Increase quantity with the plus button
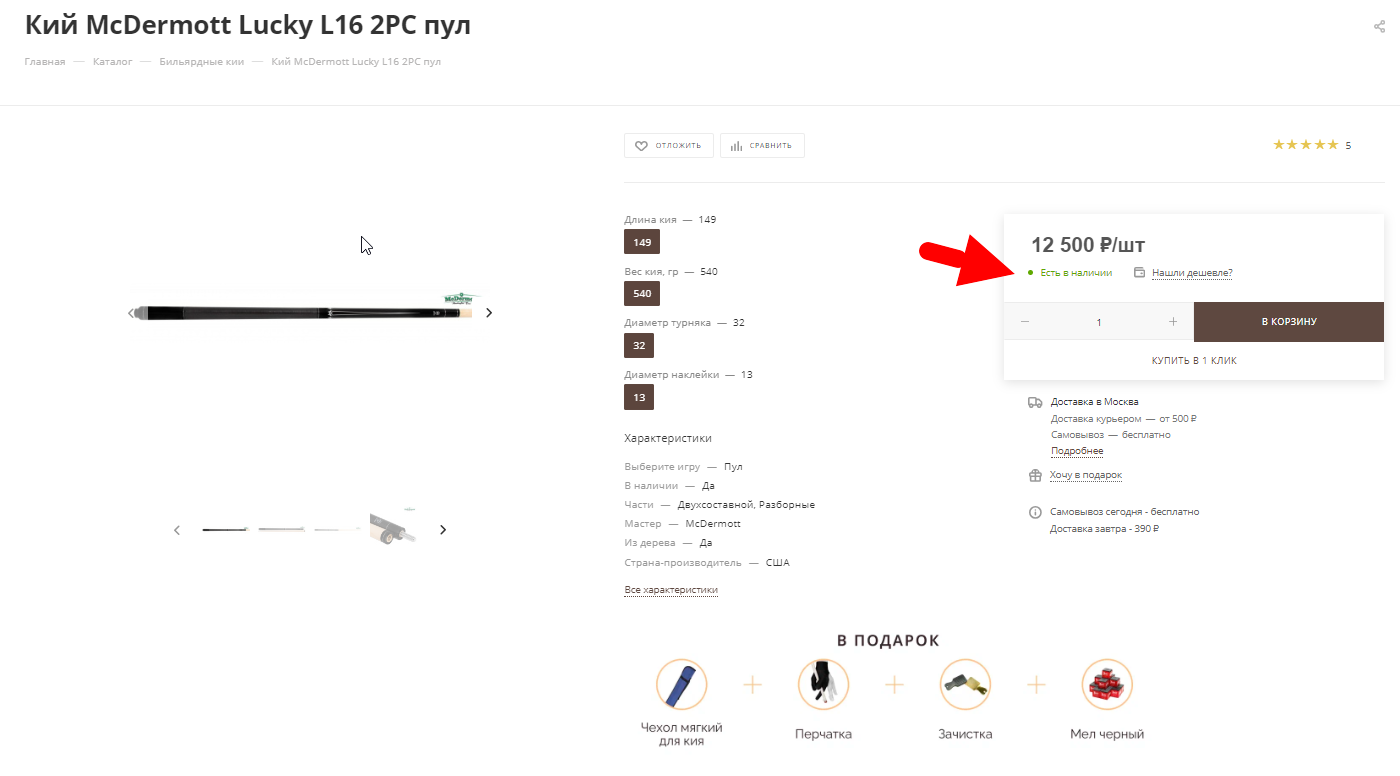This screenshot has height=776, width=1400. point(1173,322)
